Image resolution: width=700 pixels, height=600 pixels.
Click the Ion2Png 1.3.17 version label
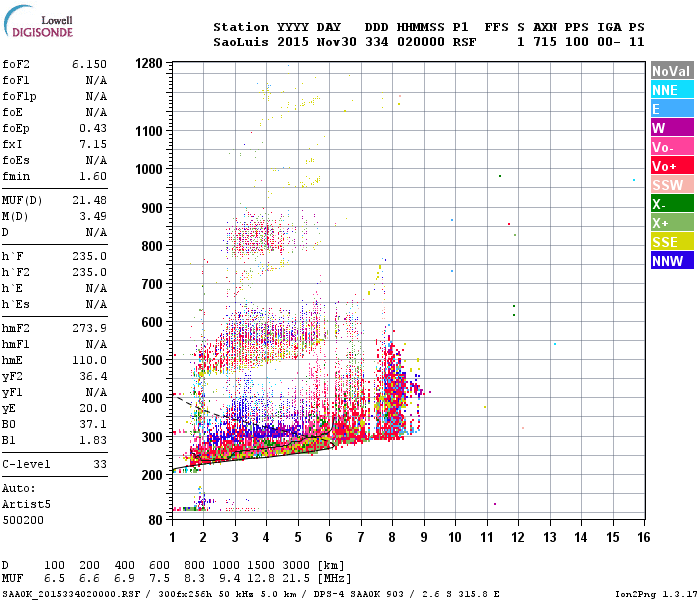pos(656,594)
